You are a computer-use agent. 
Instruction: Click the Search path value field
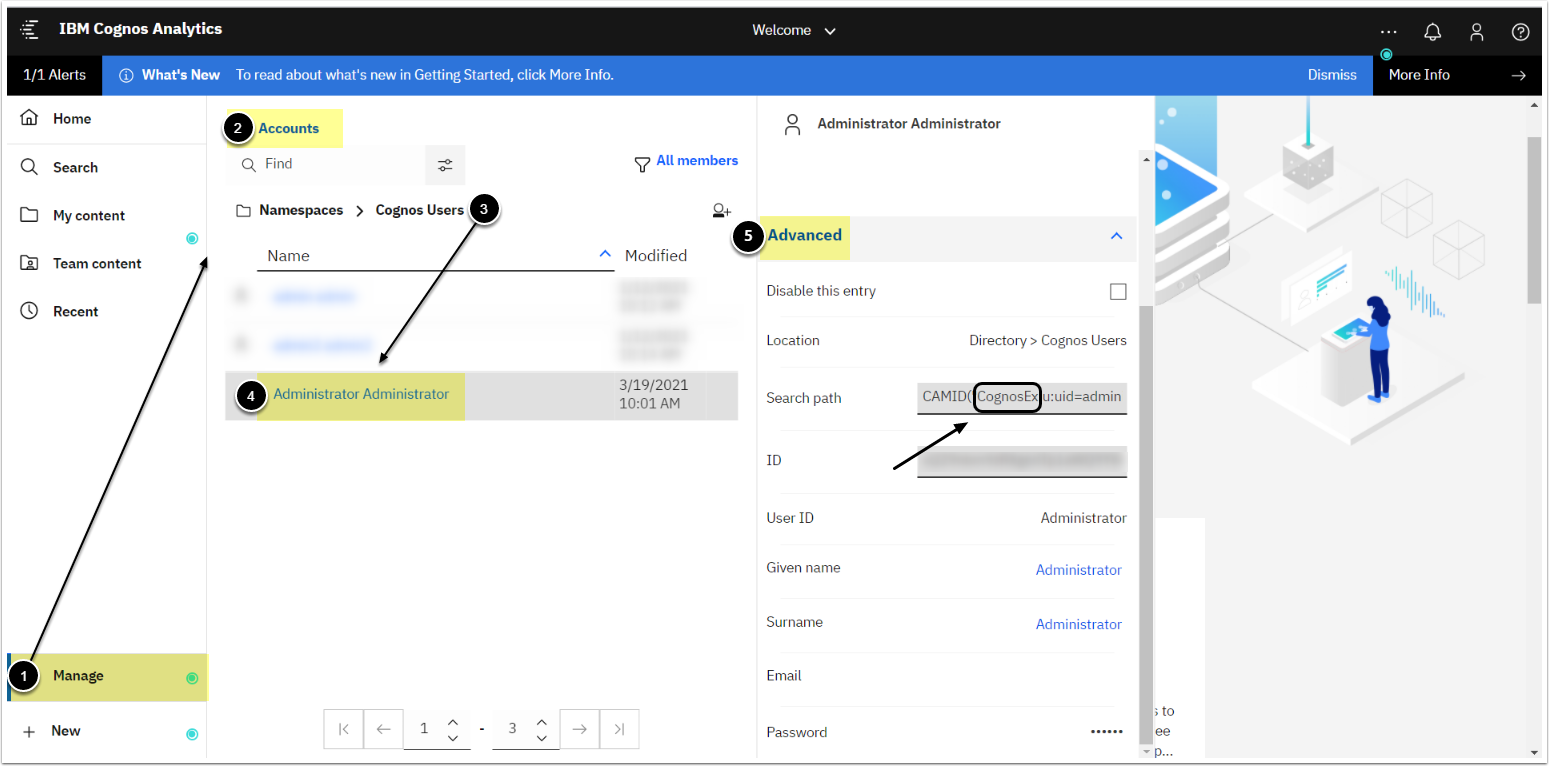click(x=1022, y=397)
